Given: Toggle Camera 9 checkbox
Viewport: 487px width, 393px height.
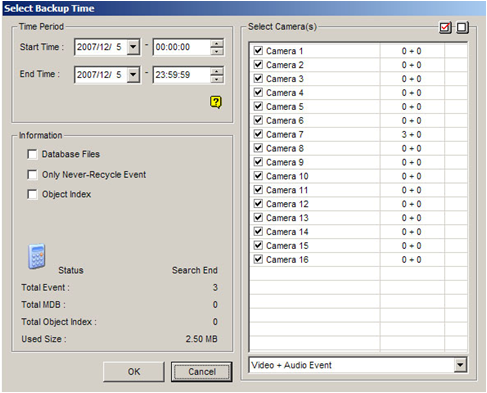Looking at the screenshot, I should pos(258,162).
